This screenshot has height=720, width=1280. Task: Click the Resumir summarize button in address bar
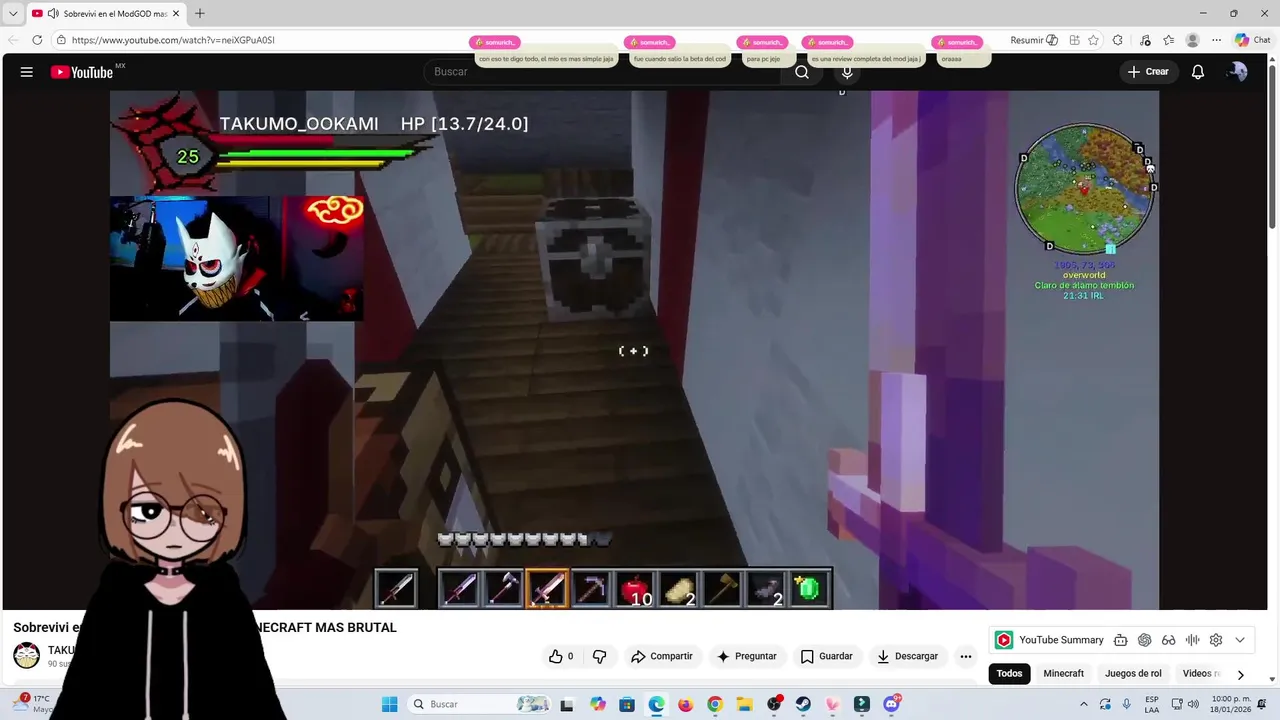(x=1034, y=40)
